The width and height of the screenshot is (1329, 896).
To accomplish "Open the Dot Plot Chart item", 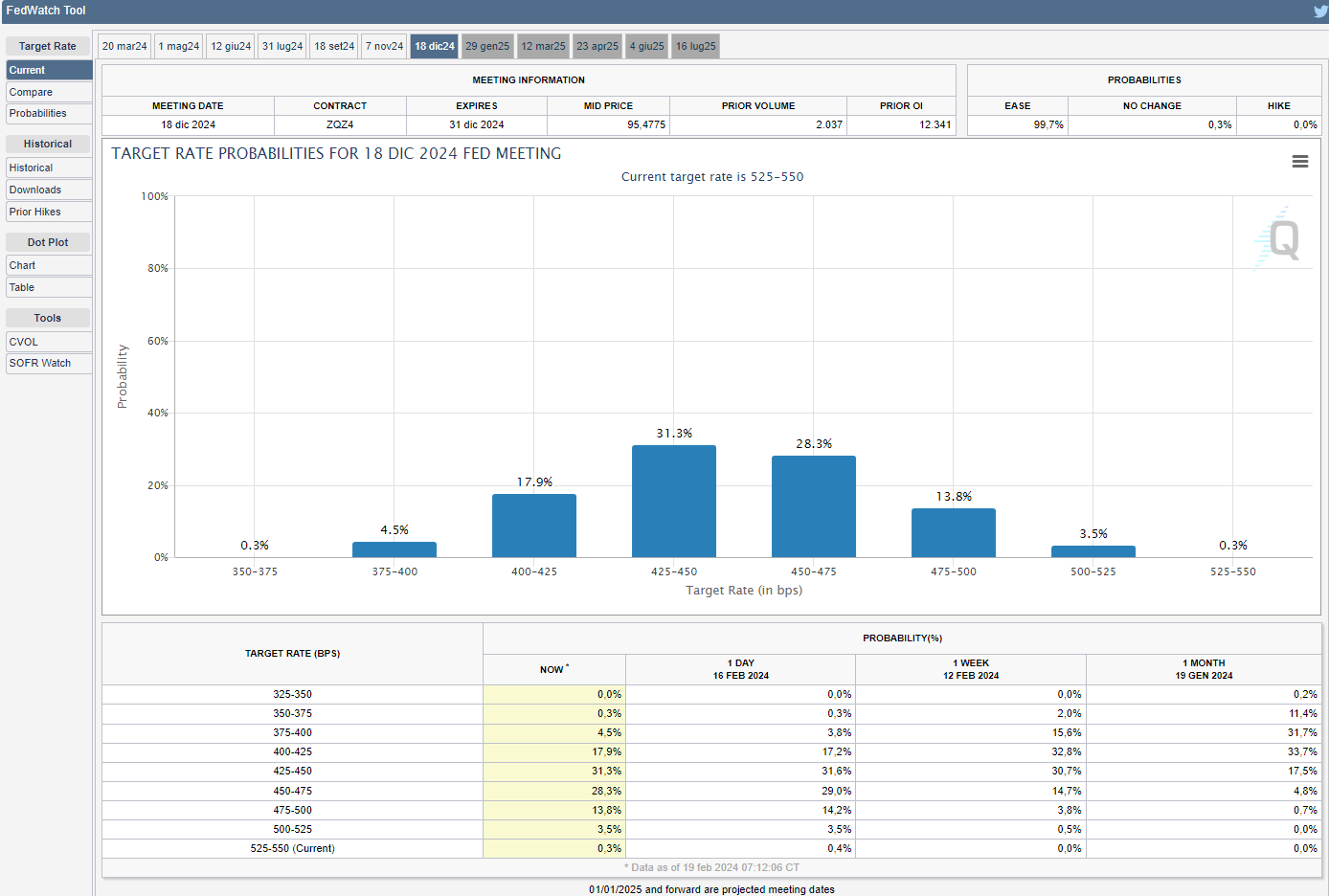I will point(49,265).
